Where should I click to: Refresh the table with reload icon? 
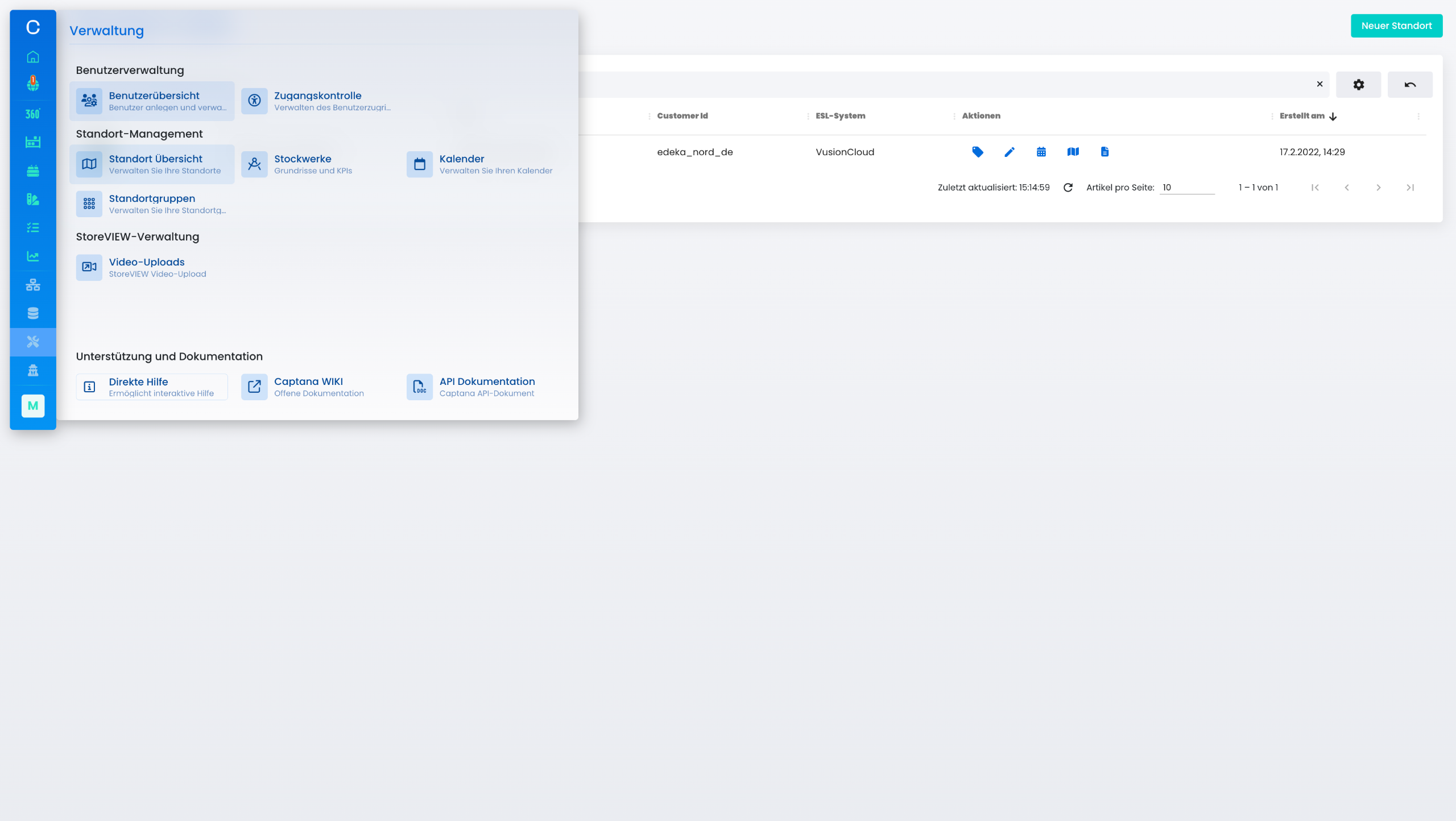coord(1068,188)
